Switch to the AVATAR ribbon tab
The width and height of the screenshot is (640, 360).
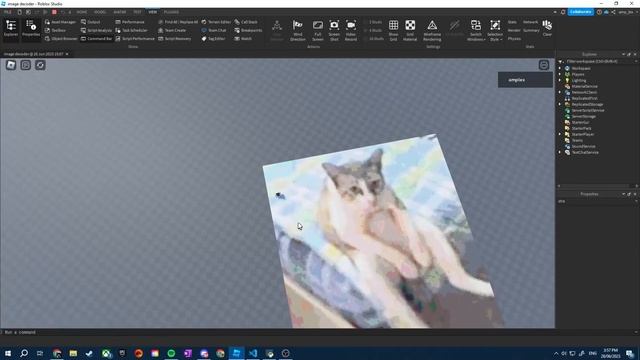click(120, 12)
